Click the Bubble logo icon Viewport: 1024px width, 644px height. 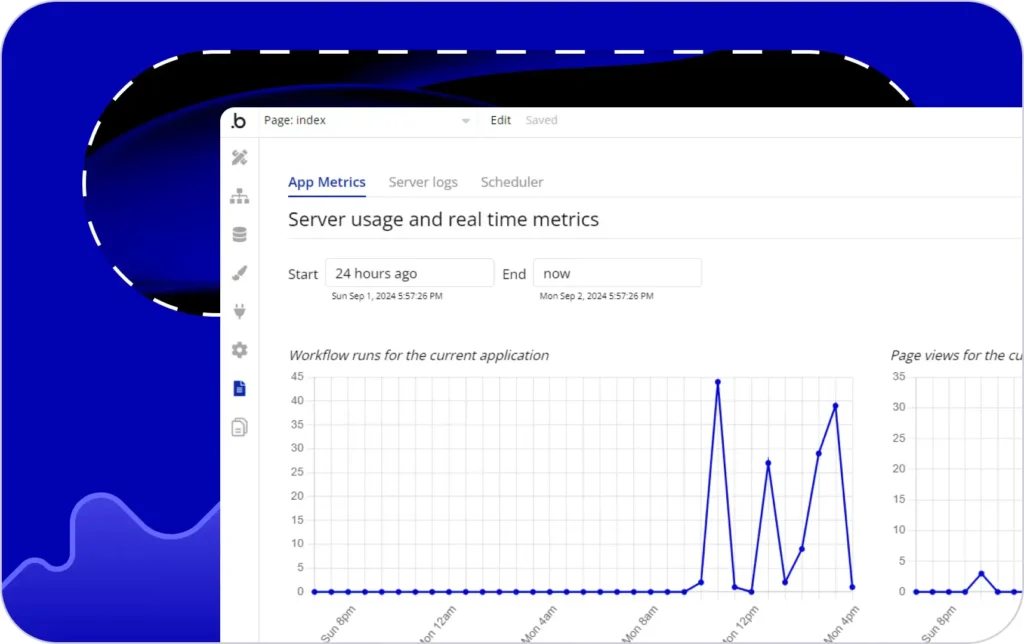click(x=238, y=121)
